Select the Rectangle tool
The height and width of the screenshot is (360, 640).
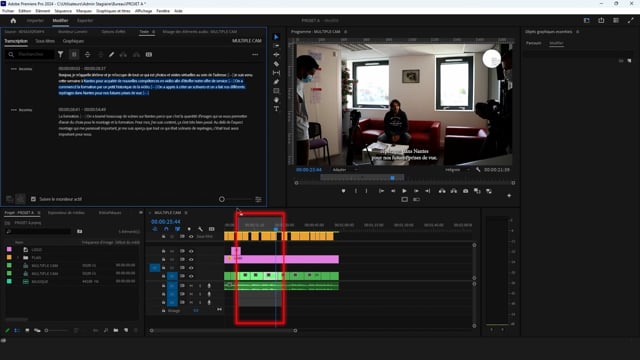click(276, 91)
